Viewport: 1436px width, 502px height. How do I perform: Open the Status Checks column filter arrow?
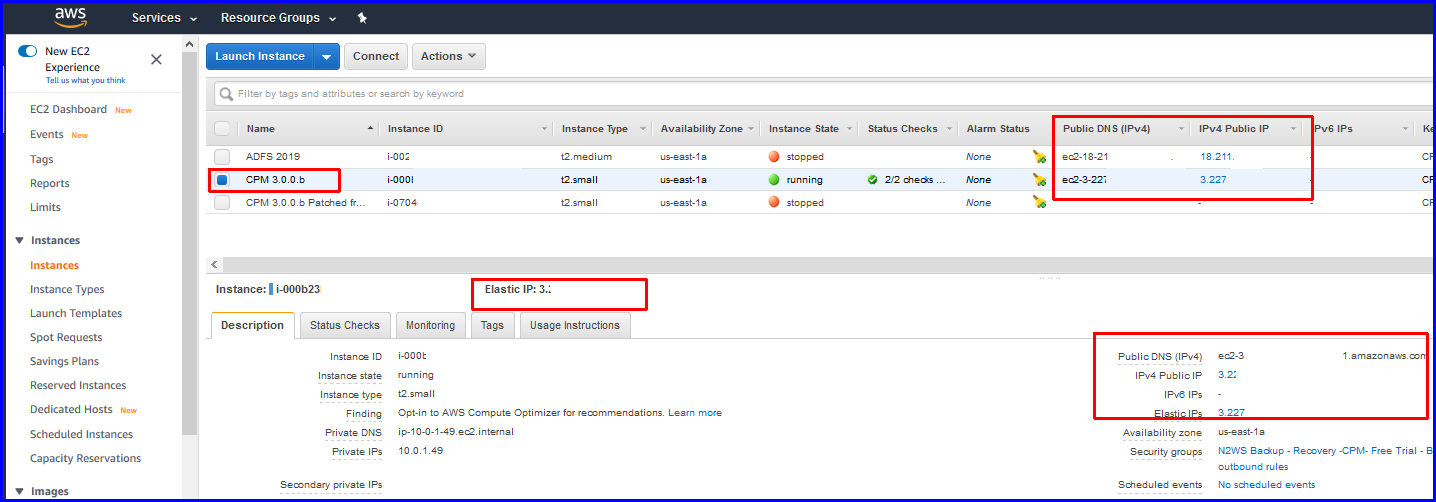coord(947,129)
